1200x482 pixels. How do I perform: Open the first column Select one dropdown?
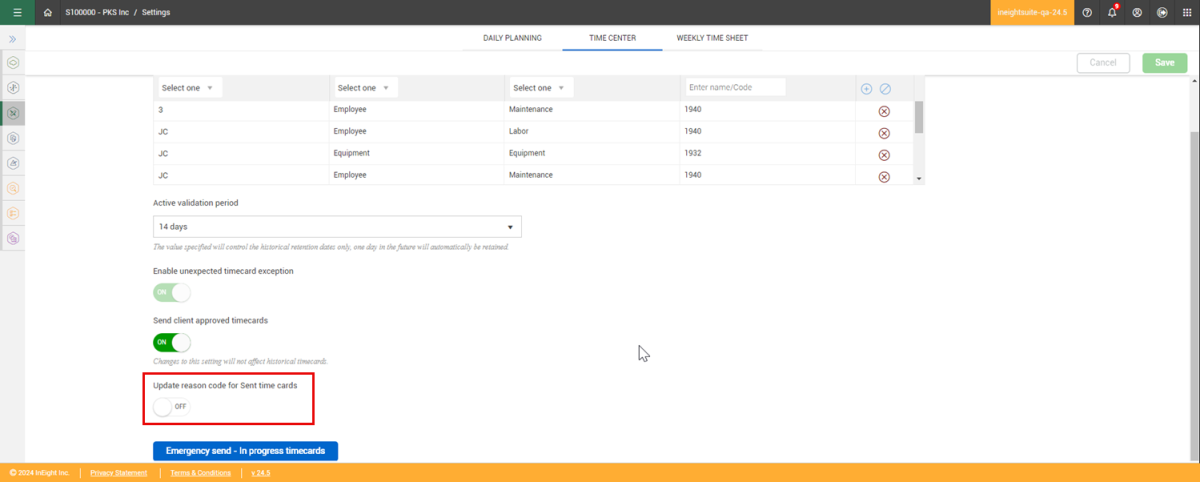pos(188,88)
